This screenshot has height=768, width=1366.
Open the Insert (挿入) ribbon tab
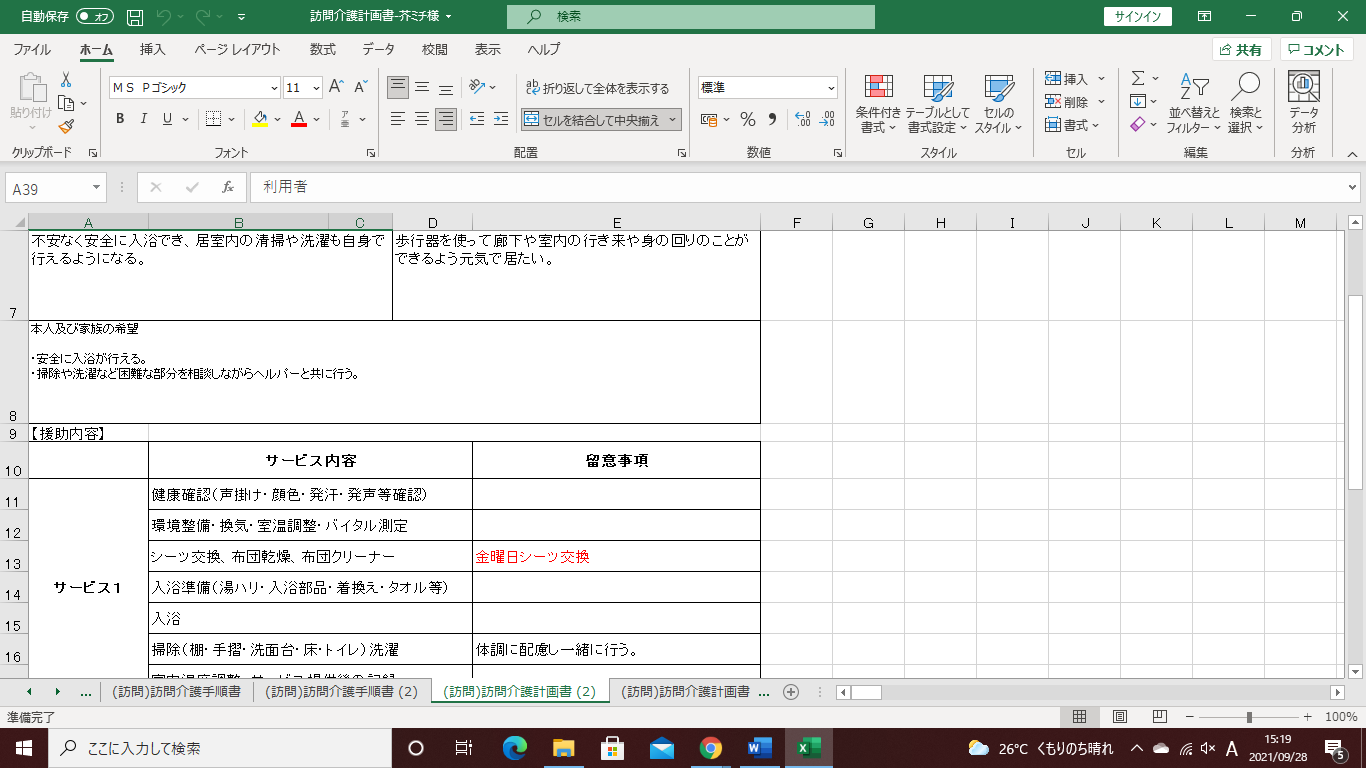153,49
